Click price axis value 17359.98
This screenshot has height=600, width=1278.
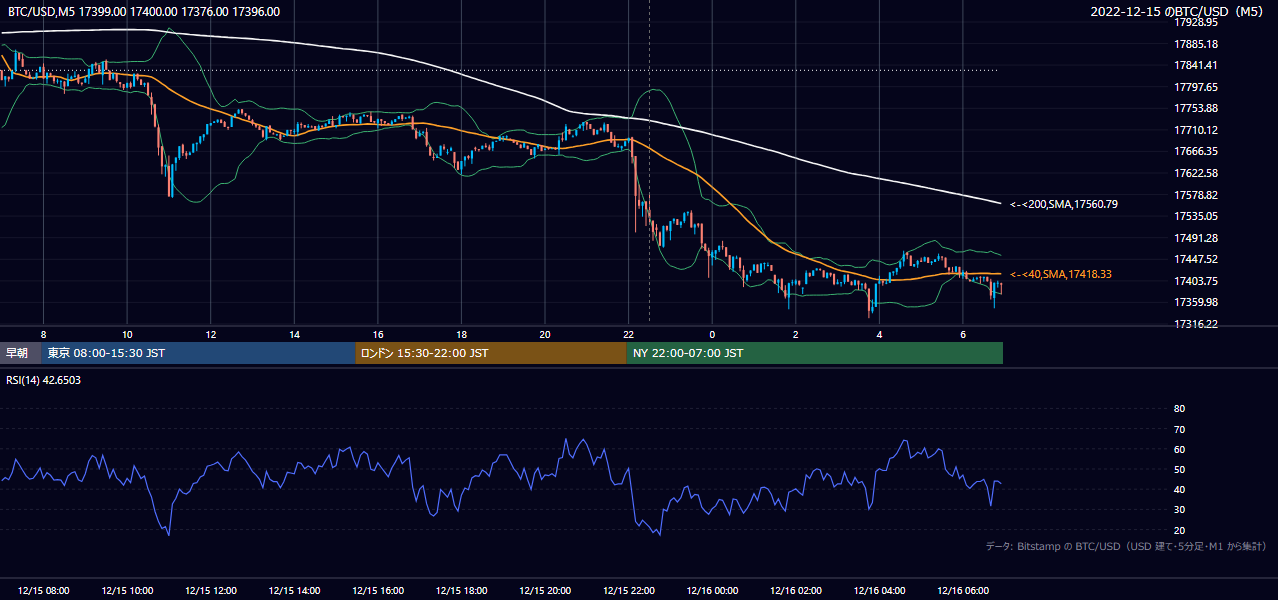pyautogui.click(x=1195, y=302)
